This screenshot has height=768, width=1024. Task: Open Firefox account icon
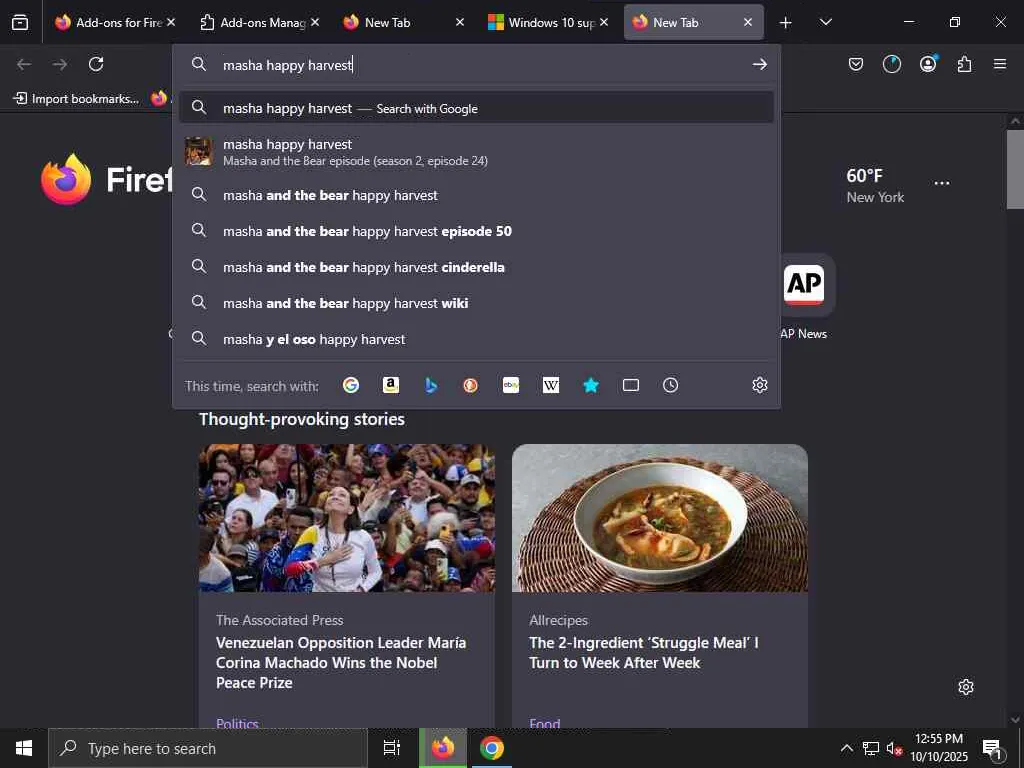tap(928, 63)
